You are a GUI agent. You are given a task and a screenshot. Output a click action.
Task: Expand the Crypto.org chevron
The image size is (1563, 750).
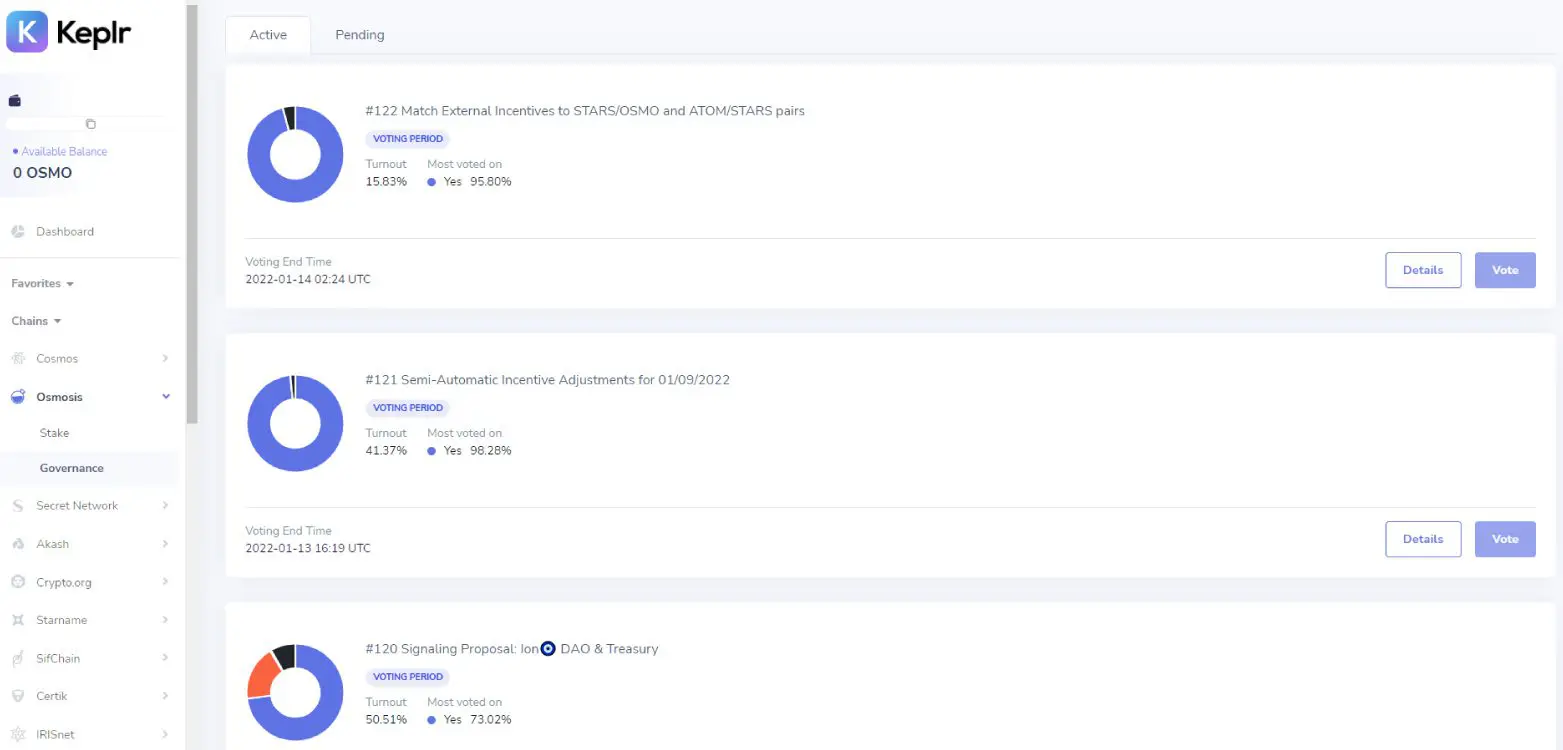tap(165, 582)
